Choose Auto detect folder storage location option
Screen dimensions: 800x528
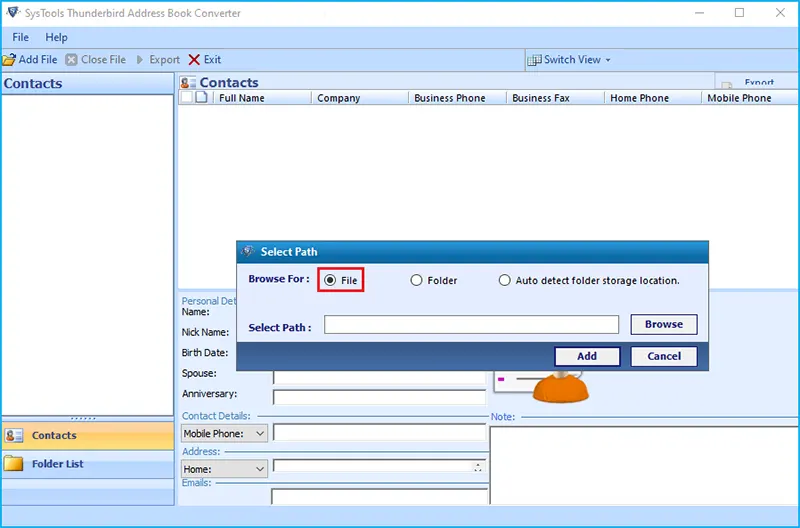(x=505, y=281)
